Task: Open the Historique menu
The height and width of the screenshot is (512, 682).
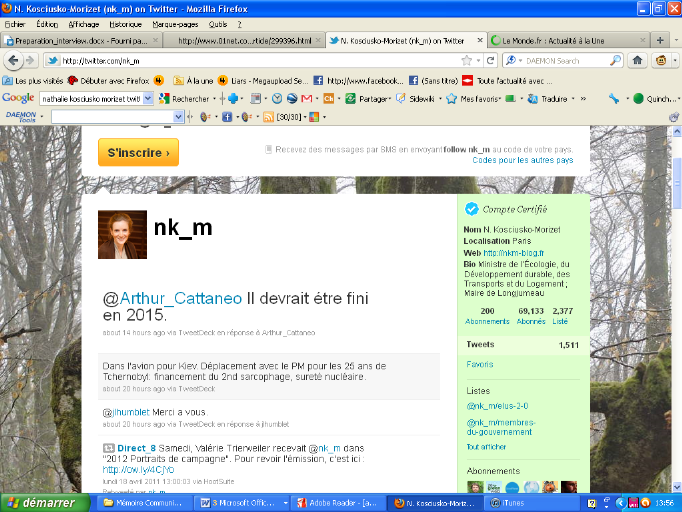Action: click(125, 23)
